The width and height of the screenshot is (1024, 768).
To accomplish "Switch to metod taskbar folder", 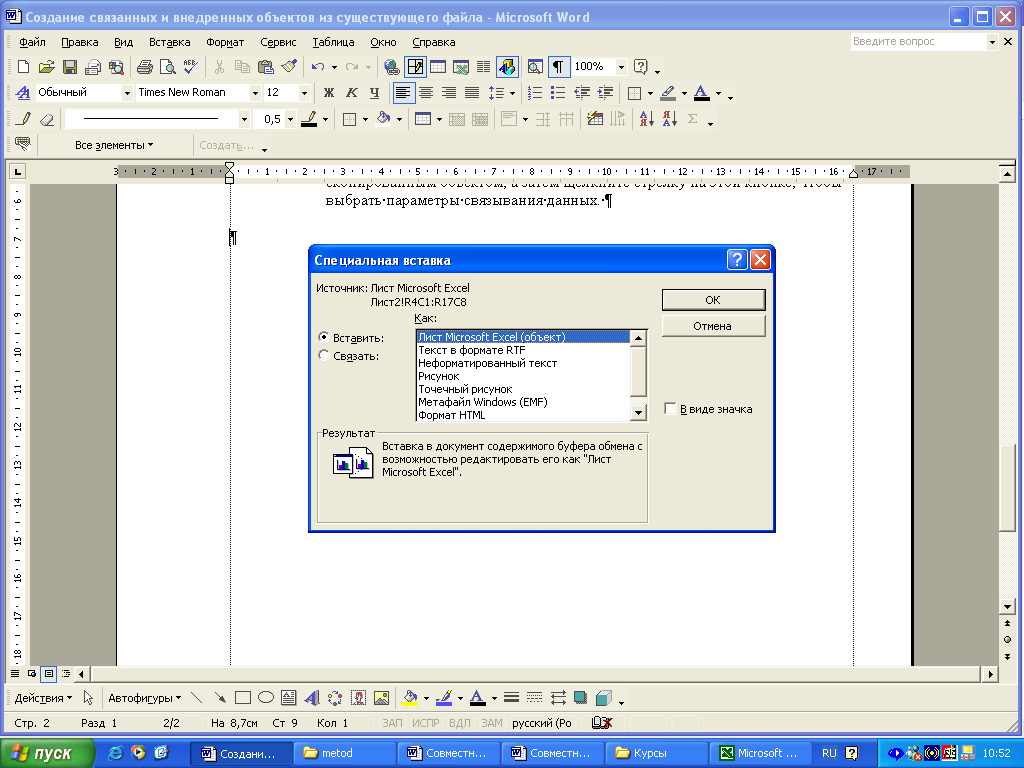I will tap(344, 753).
